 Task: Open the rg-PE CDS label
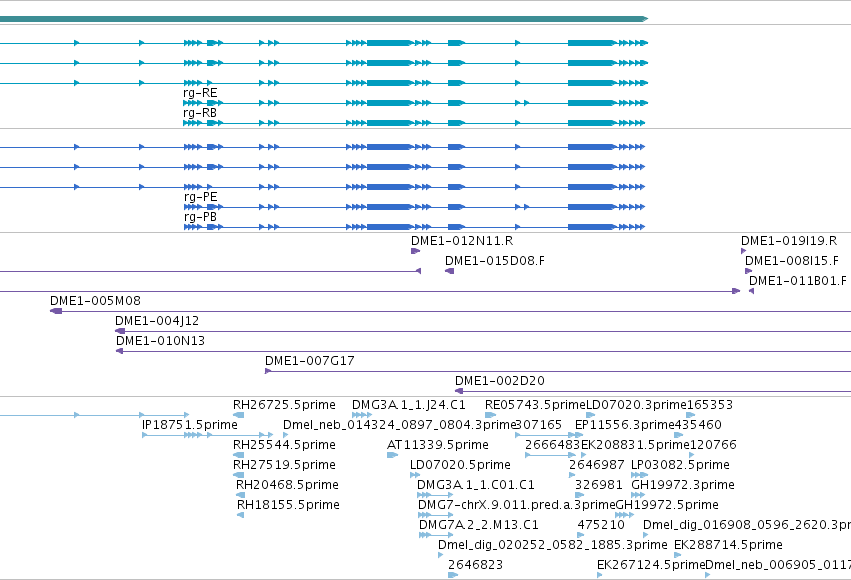pos(201,197)
